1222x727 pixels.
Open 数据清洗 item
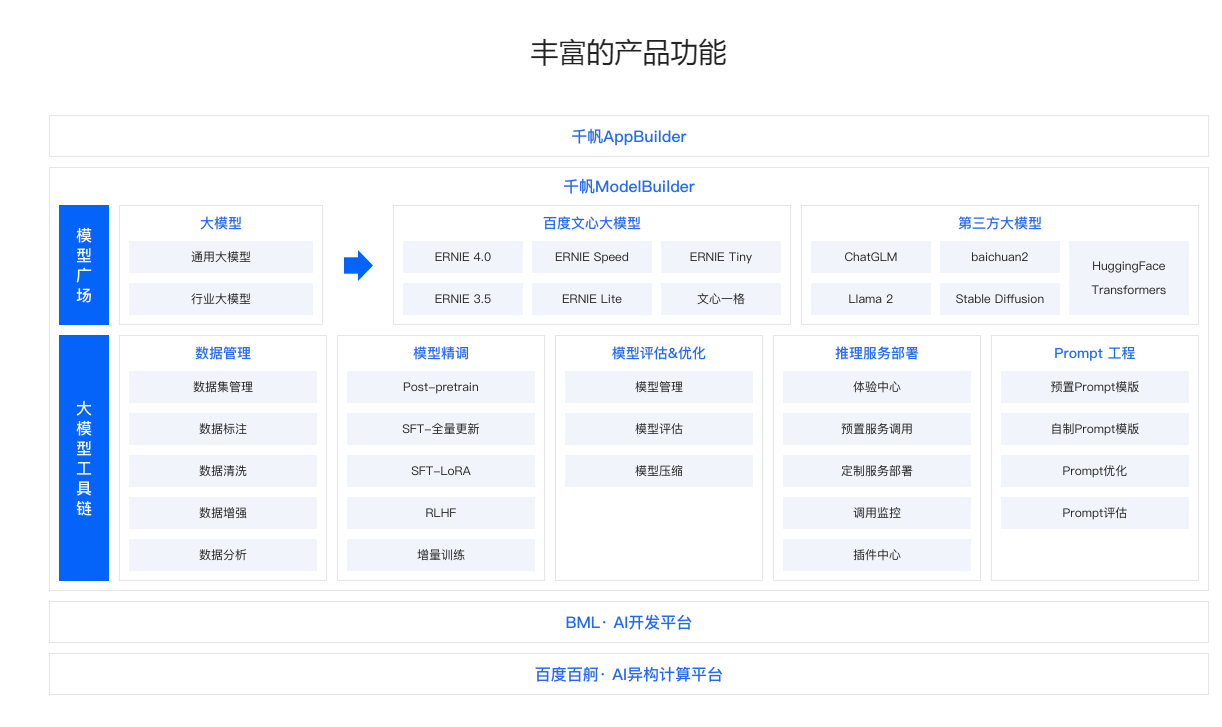[223, 471]
